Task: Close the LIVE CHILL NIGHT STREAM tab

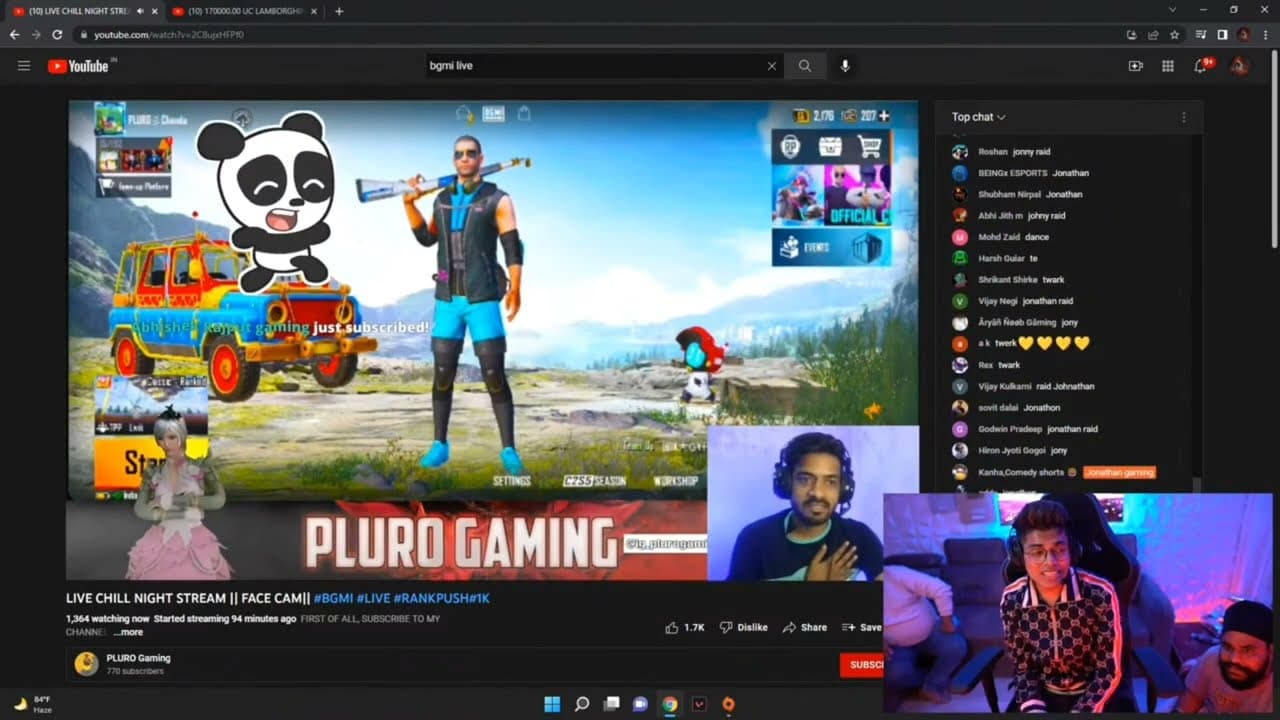Action: coord(154,11)
